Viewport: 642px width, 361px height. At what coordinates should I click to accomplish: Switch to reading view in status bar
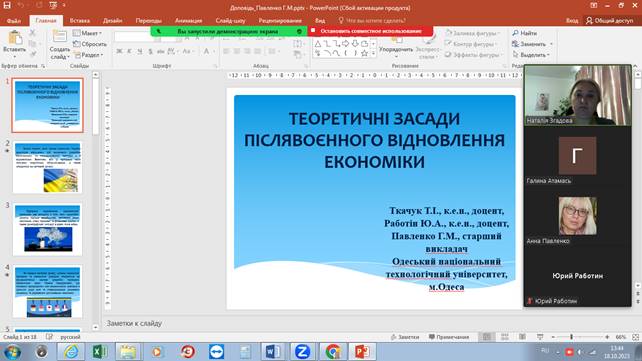(x=522, y=337)
